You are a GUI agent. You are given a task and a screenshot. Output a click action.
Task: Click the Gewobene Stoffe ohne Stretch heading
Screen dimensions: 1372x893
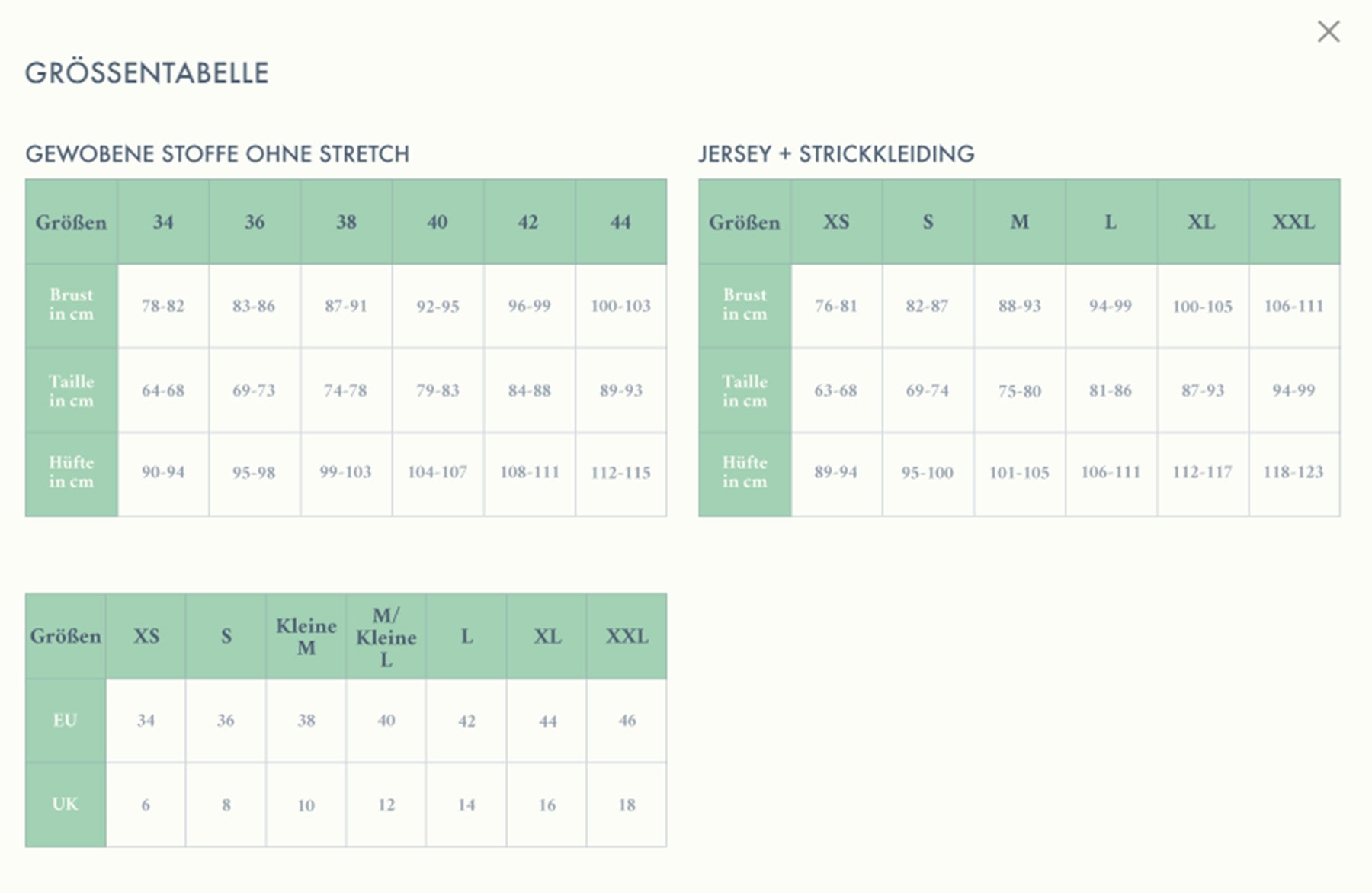(217, 154)
